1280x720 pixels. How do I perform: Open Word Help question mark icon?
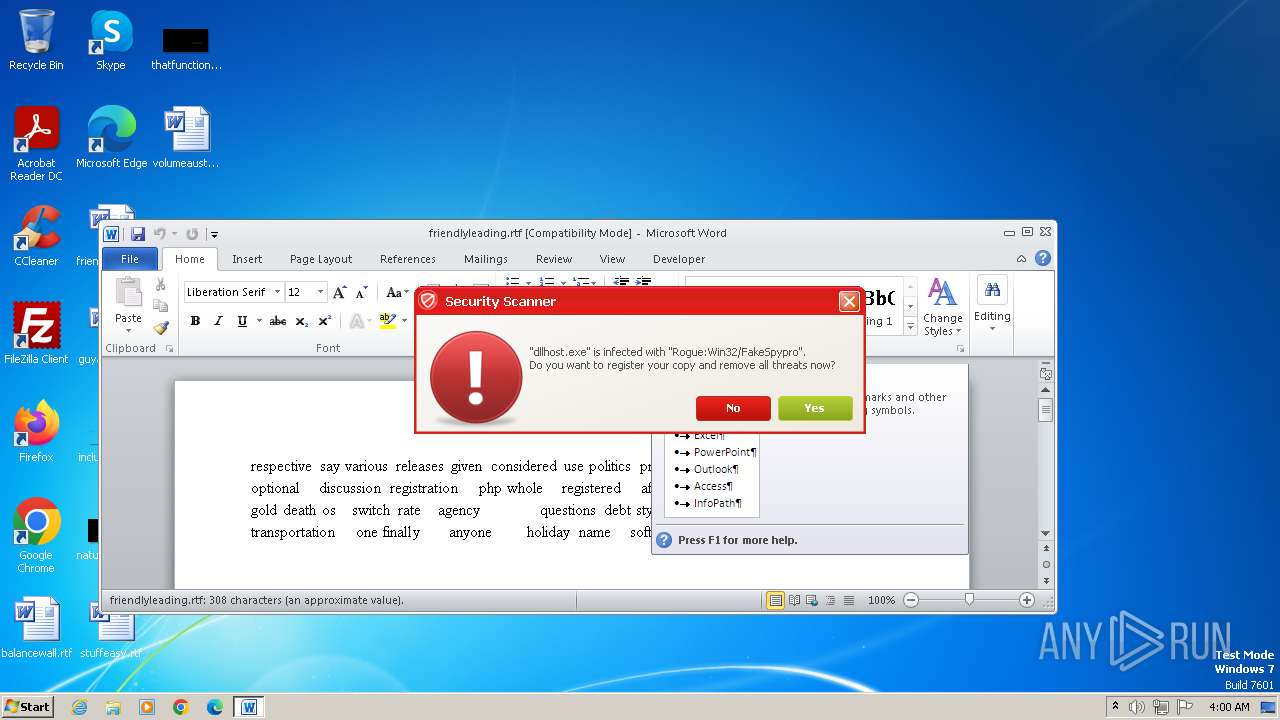point(1043,258)
